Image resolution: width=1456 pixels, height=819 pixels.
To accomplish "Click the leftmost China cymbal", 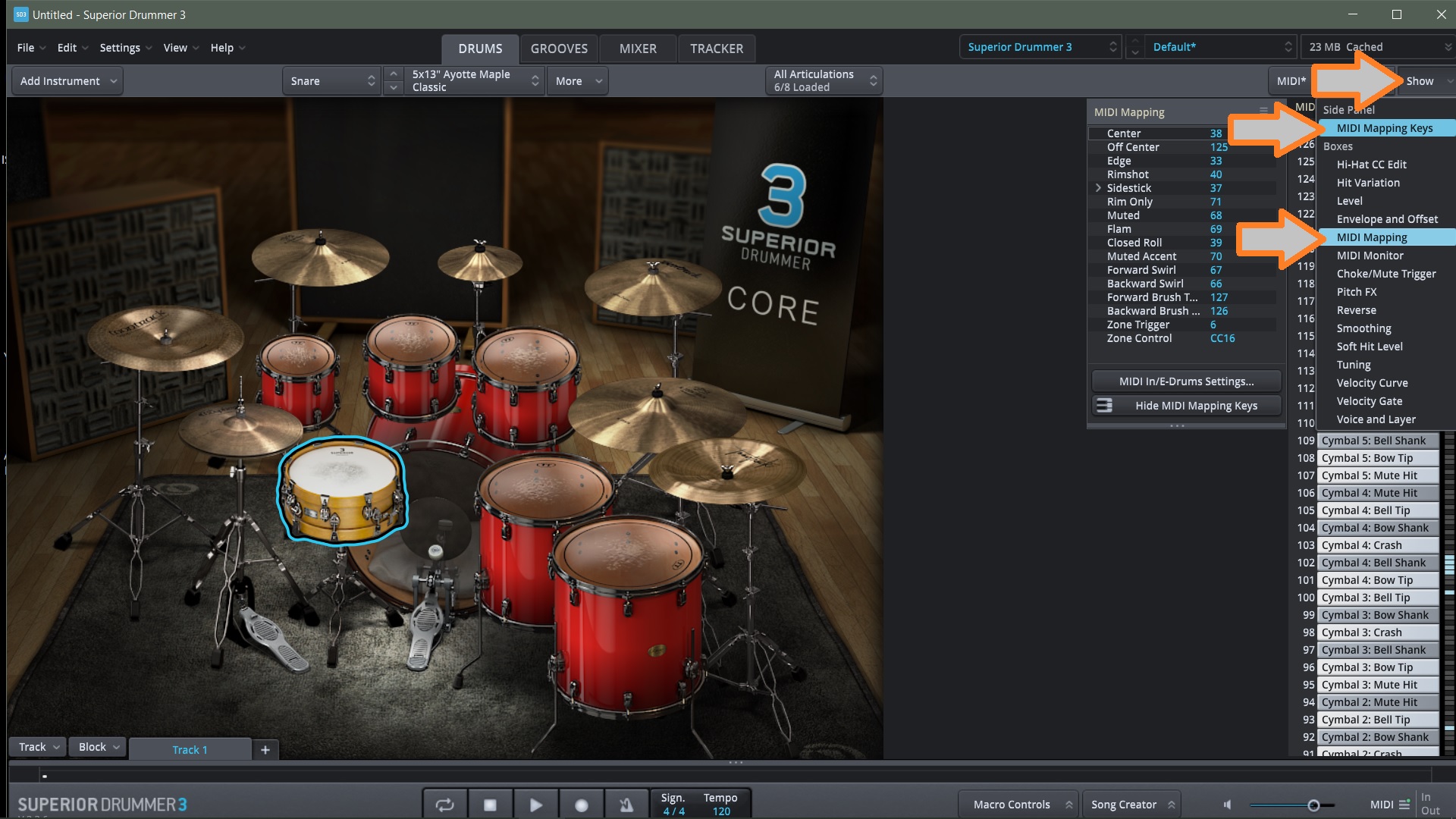I will 165,337.
